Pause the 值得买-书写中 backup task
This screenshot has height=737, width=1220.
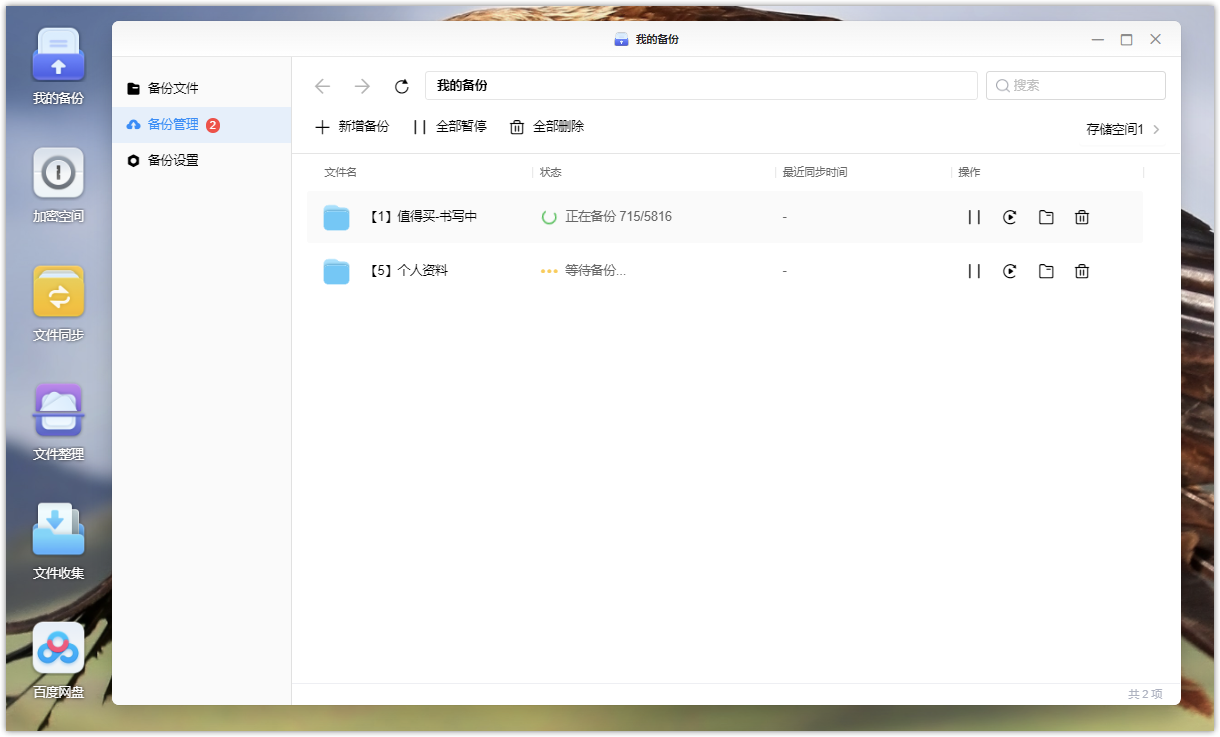click(973, 217)
